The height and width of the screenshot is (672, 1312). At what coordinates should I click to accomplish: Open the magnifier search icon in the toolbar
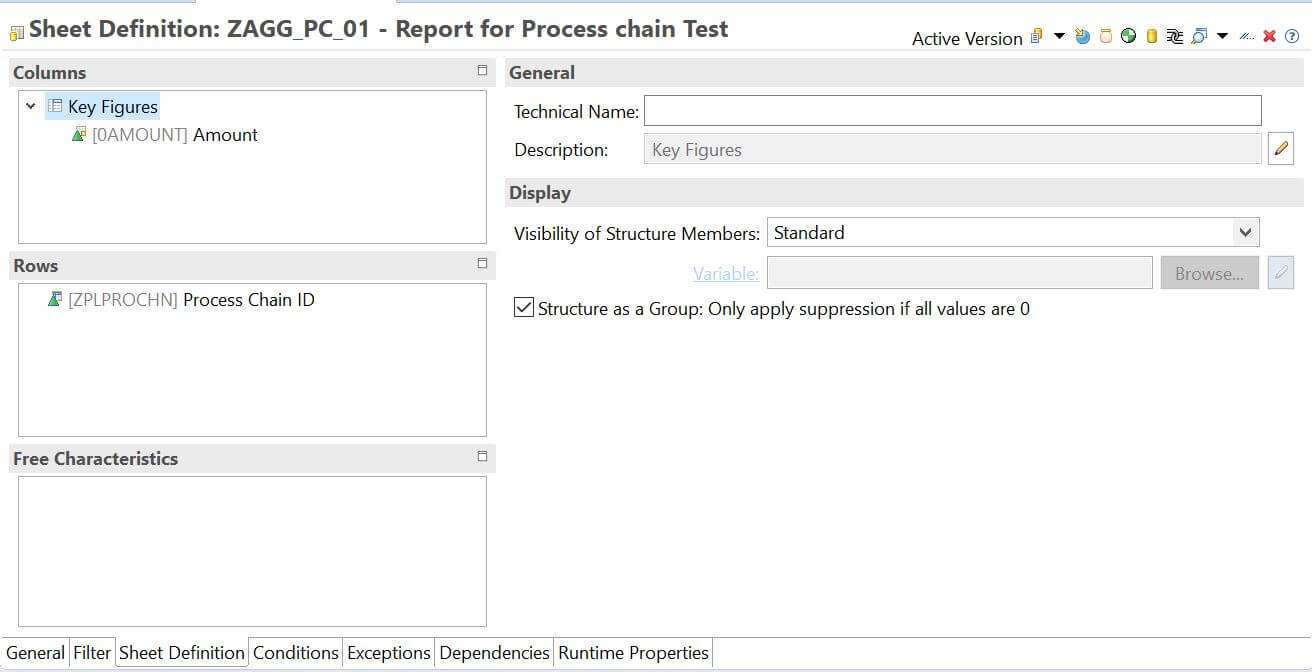[1200, 35]
